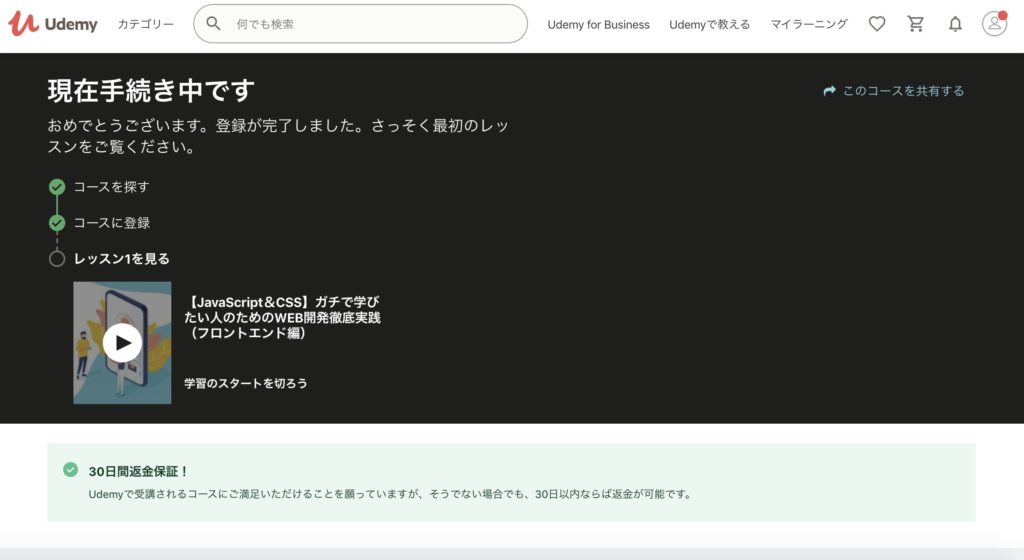Open the shopping cart icon
The height and width of the screenshot is (560, 1024).
point(916,24)
